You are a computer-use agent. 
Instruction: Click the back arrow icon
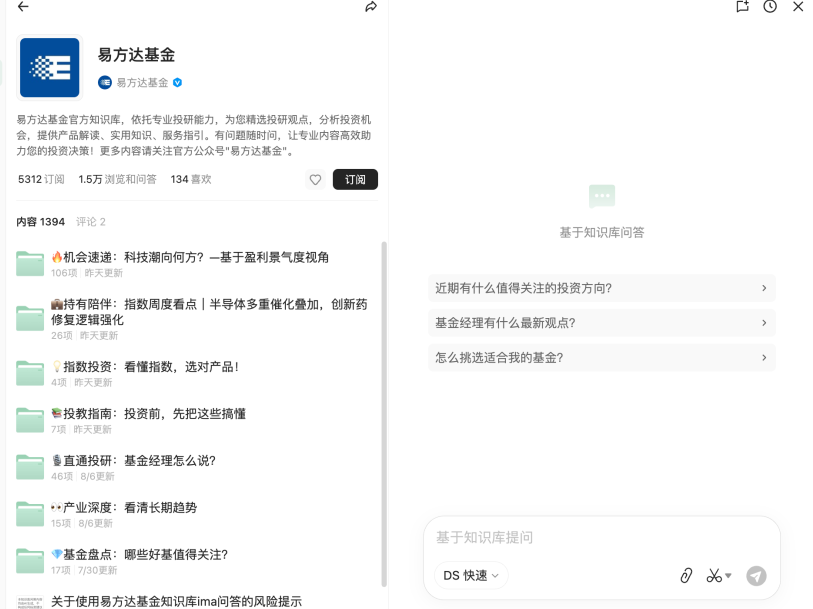click(x=23, y=6)
